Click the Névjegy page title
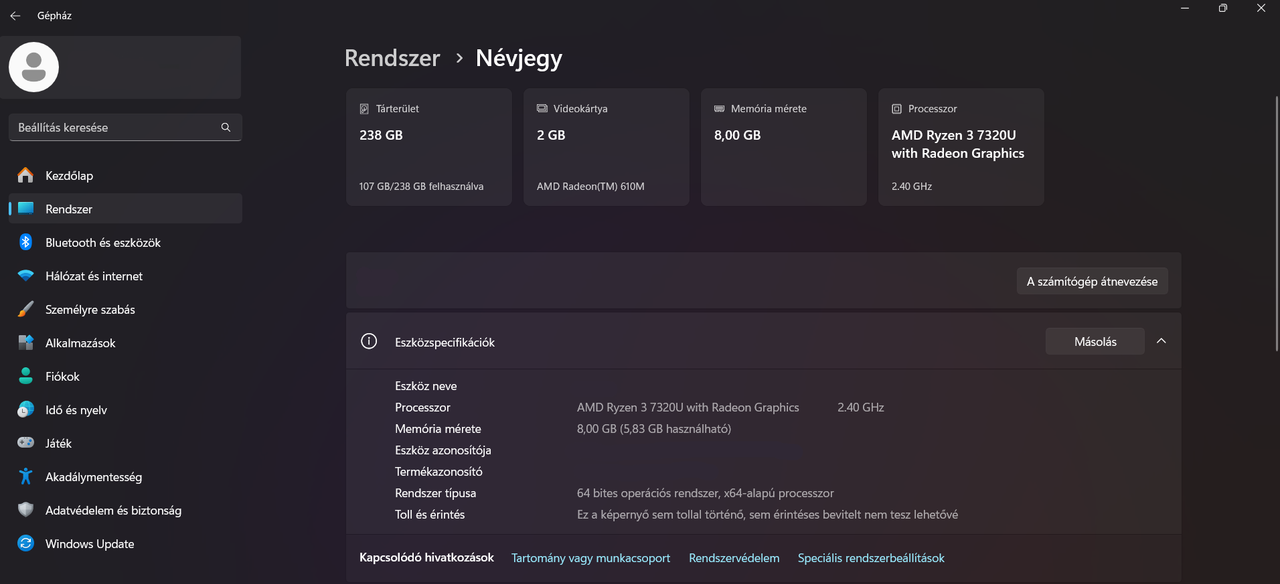This screenshot has width=1280, height=584. [519, 58]
